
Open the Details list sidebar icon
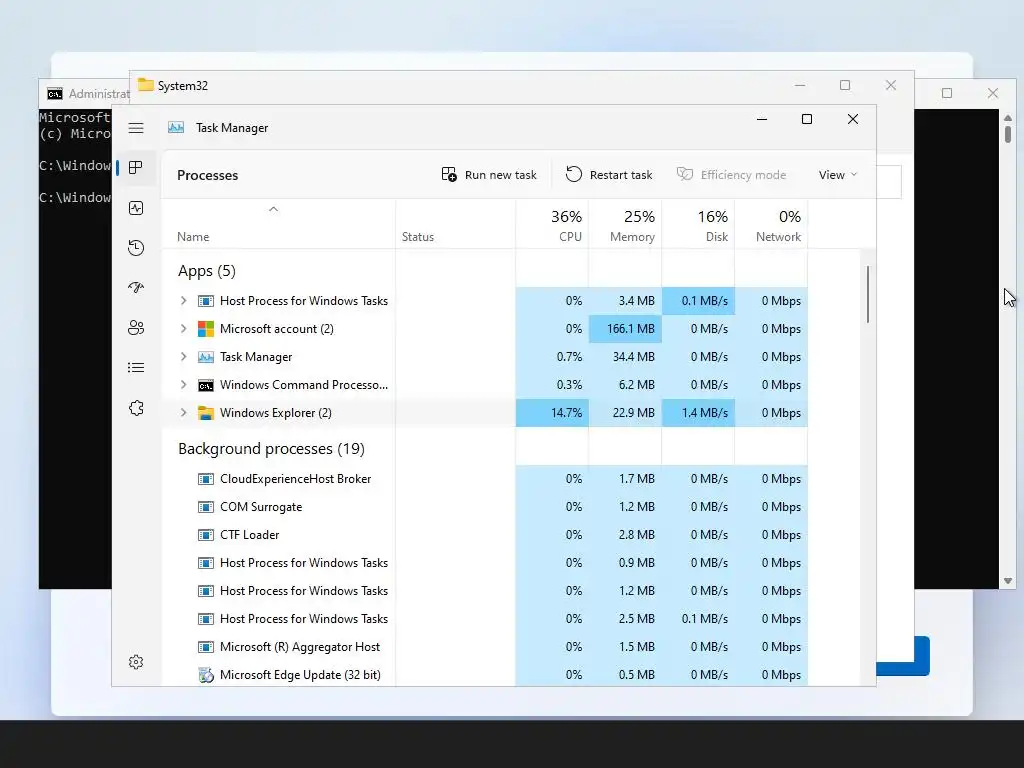(x=136, y=368)
